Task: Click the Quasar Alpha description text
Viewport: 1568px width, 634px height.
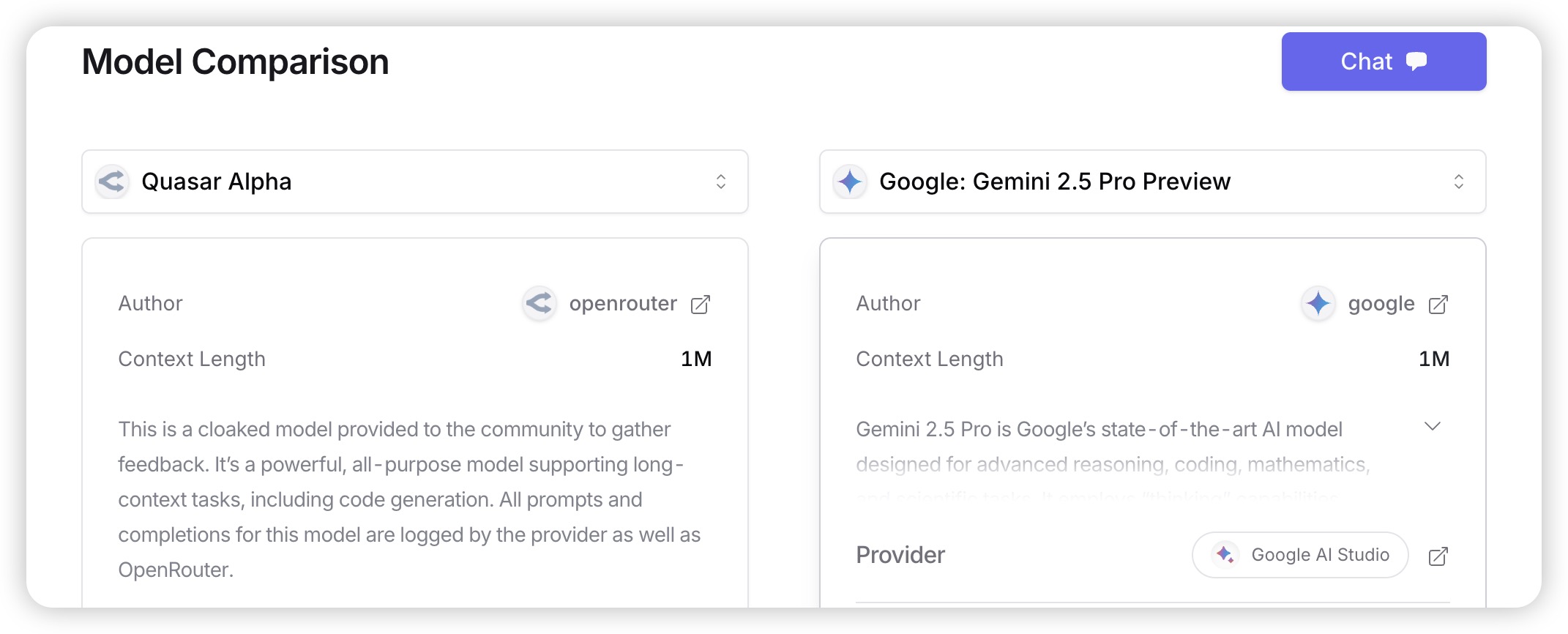Action: tap(410, 499)
